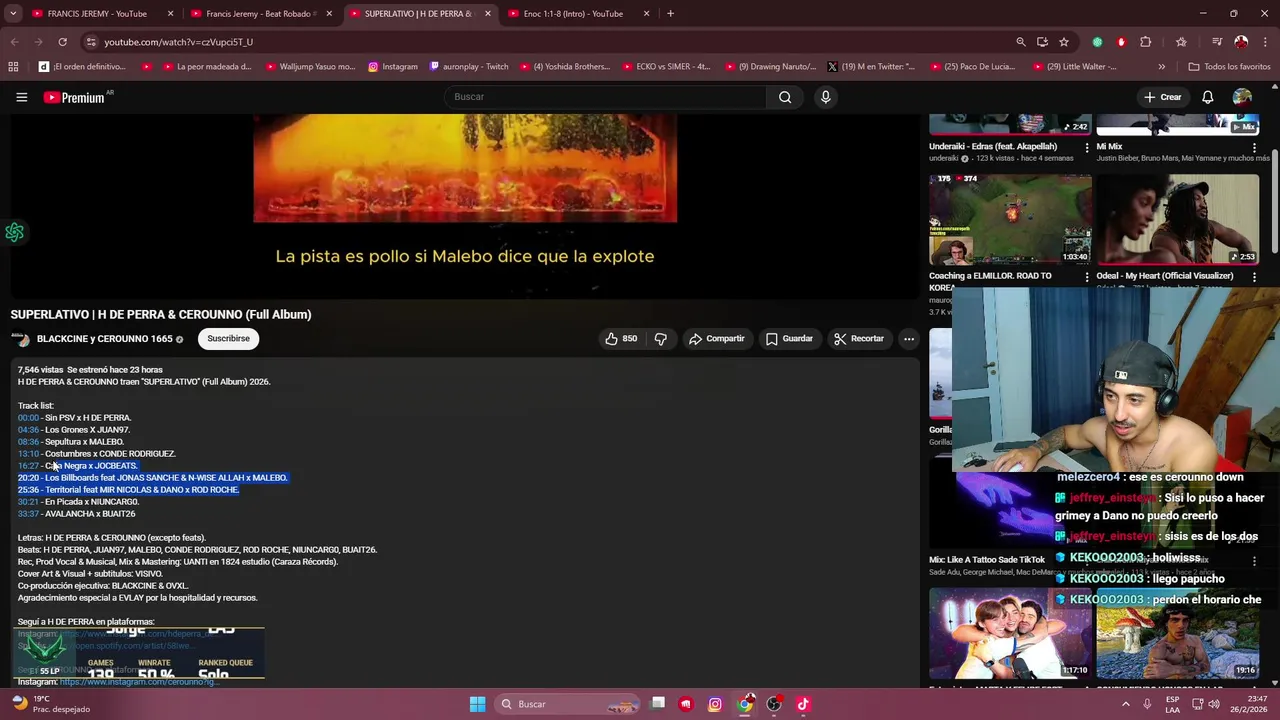This screenshot has width=1280, height=720.
Task: Click the search magnifier button
Action: click(x=785, y=97)
